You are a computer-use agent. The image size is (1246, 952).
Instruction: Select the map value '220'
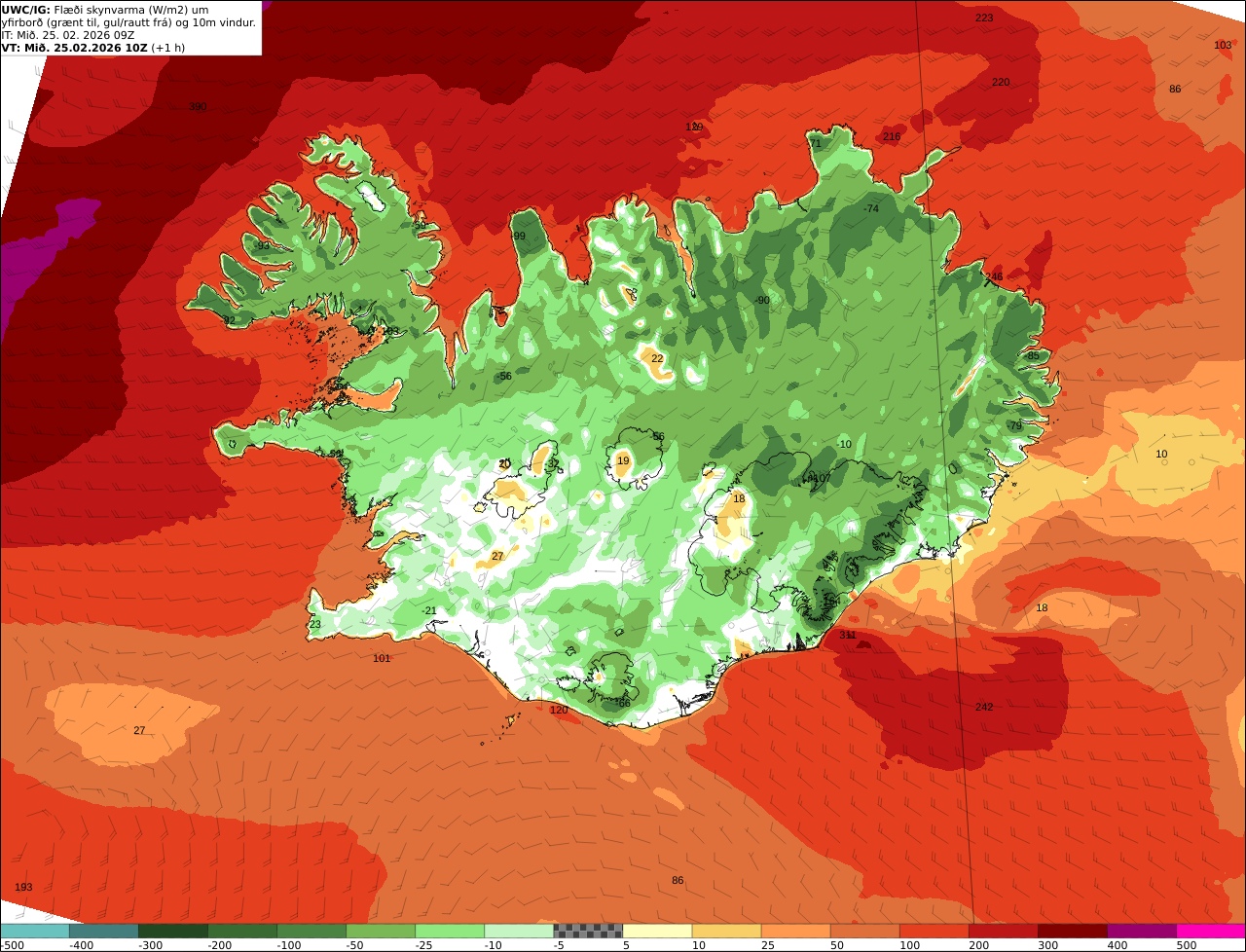pyautogui.click(x=1001, y=82)
